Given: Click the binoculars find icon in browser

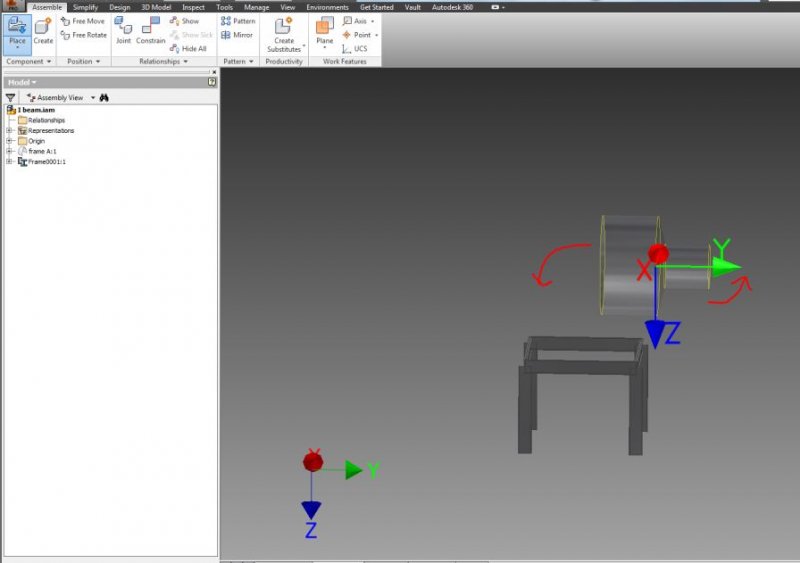Looking at the screenshot, I should [x=104, y=98].
